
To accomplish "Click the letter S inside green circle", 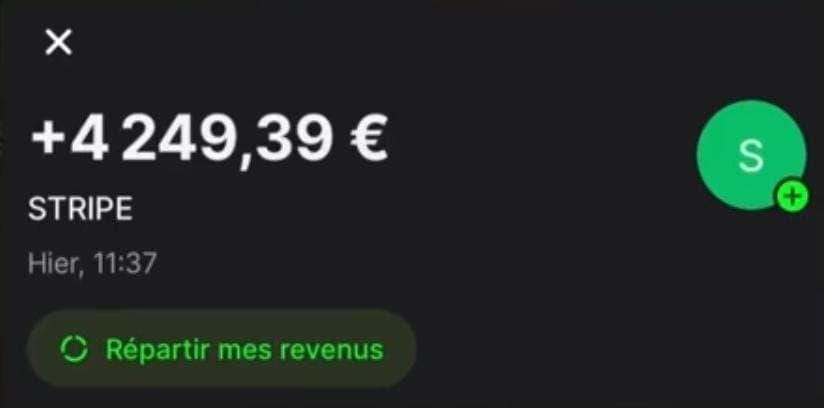I will click(751, 156).
